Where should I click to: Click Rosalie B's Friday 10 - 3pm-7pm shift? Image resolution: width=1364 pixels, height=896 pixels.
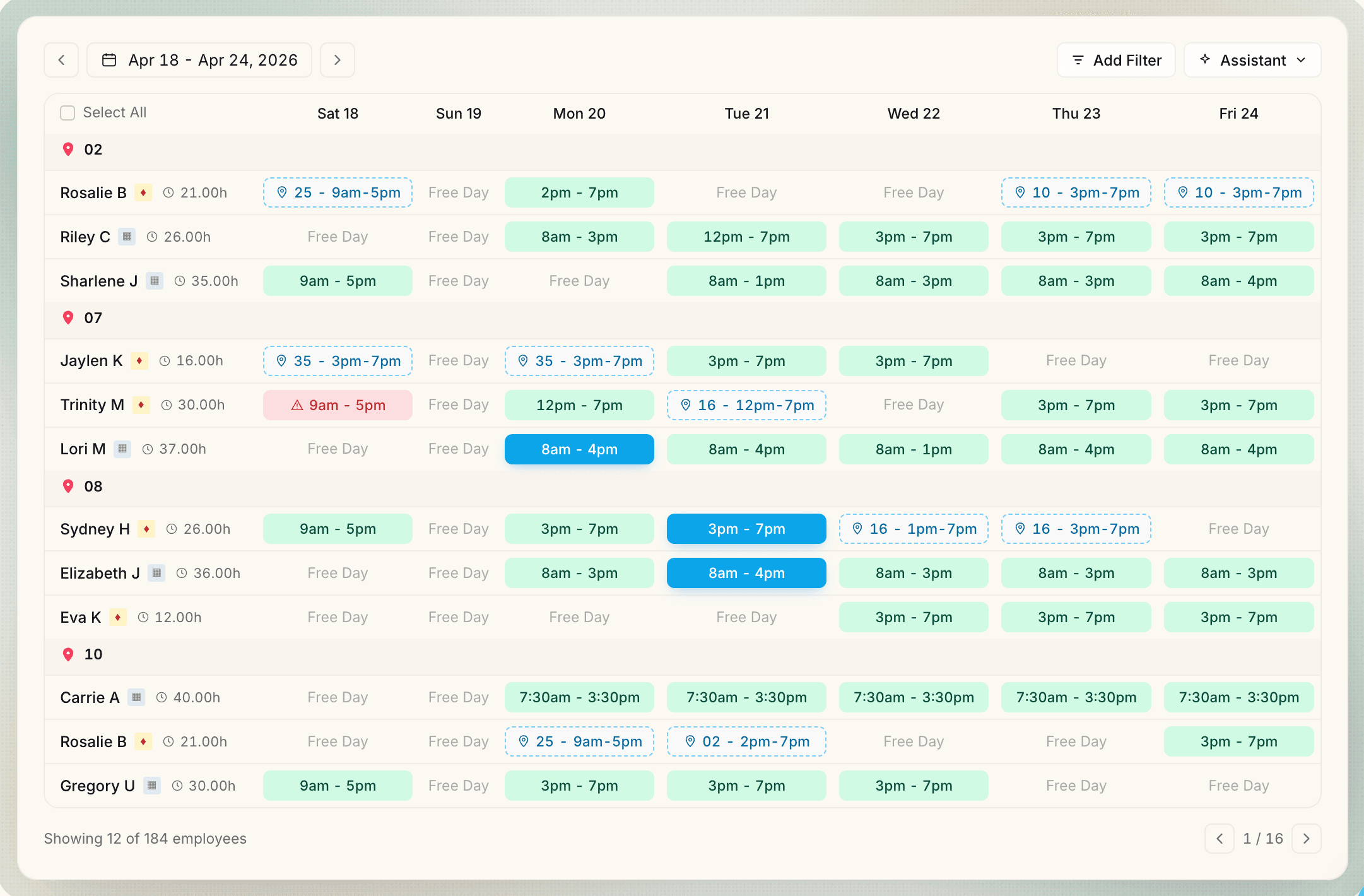point(1238,192)
